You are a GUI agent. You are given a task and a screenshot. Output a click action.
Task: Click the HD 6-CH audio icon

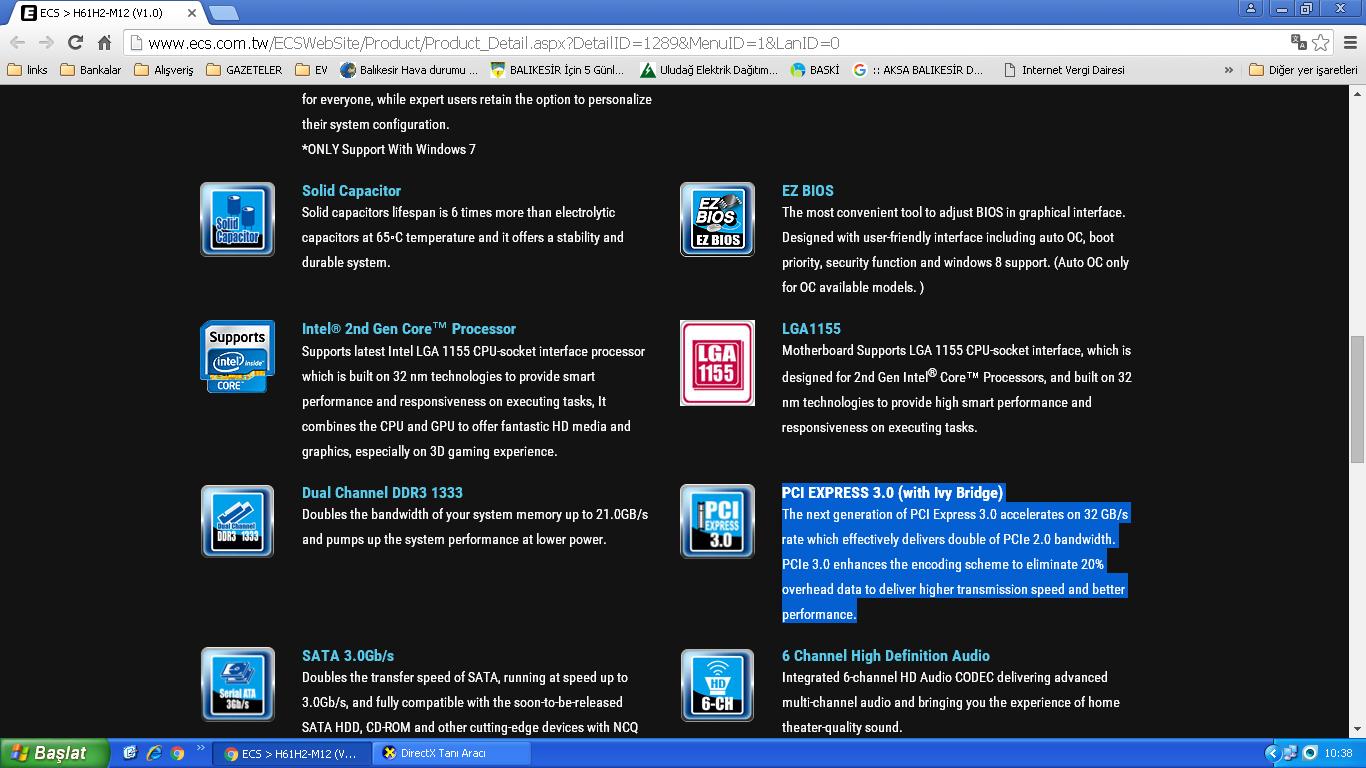[717, 684]
